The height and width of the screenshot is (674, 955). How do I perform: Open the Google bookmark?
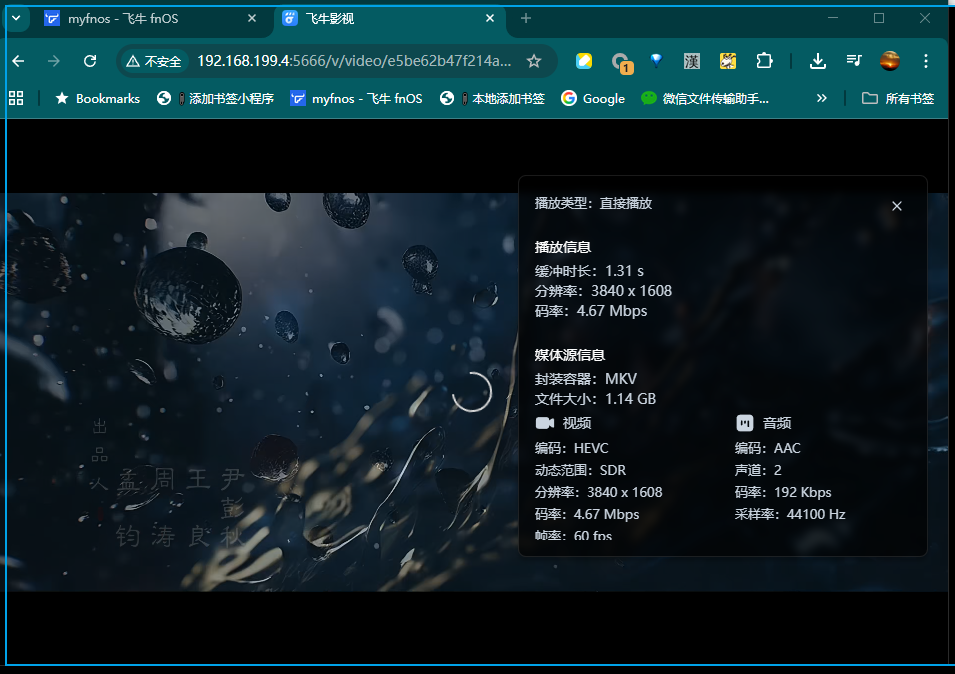click(593, 98)
